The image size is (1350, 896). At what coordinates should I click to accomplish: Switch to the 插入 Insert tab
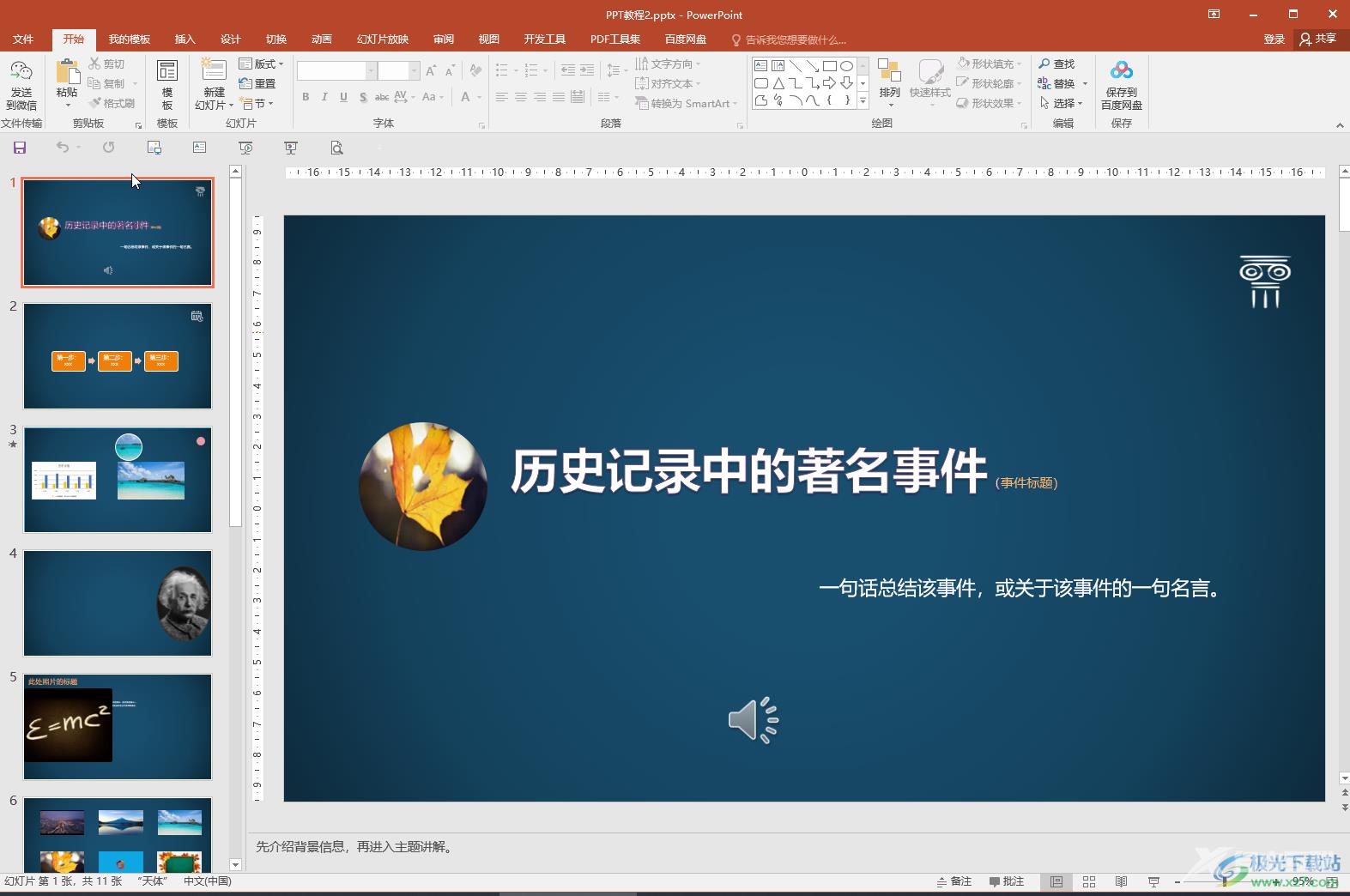(185, 39)
